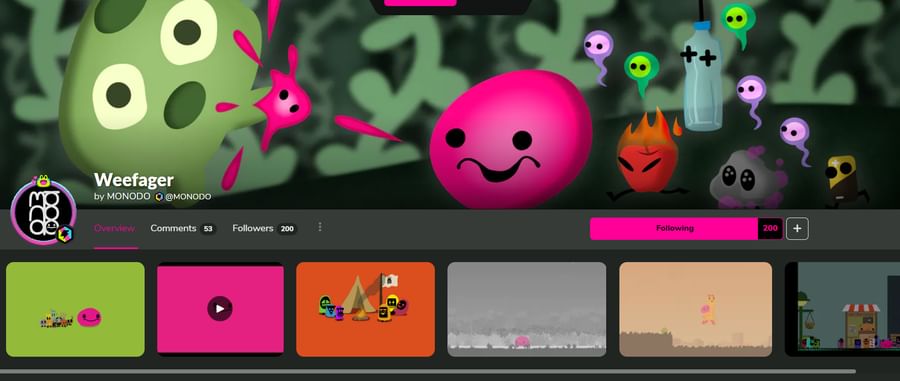
Task: Open the gray foggy landscape thumbnail
Action: [x=526, y=309]
